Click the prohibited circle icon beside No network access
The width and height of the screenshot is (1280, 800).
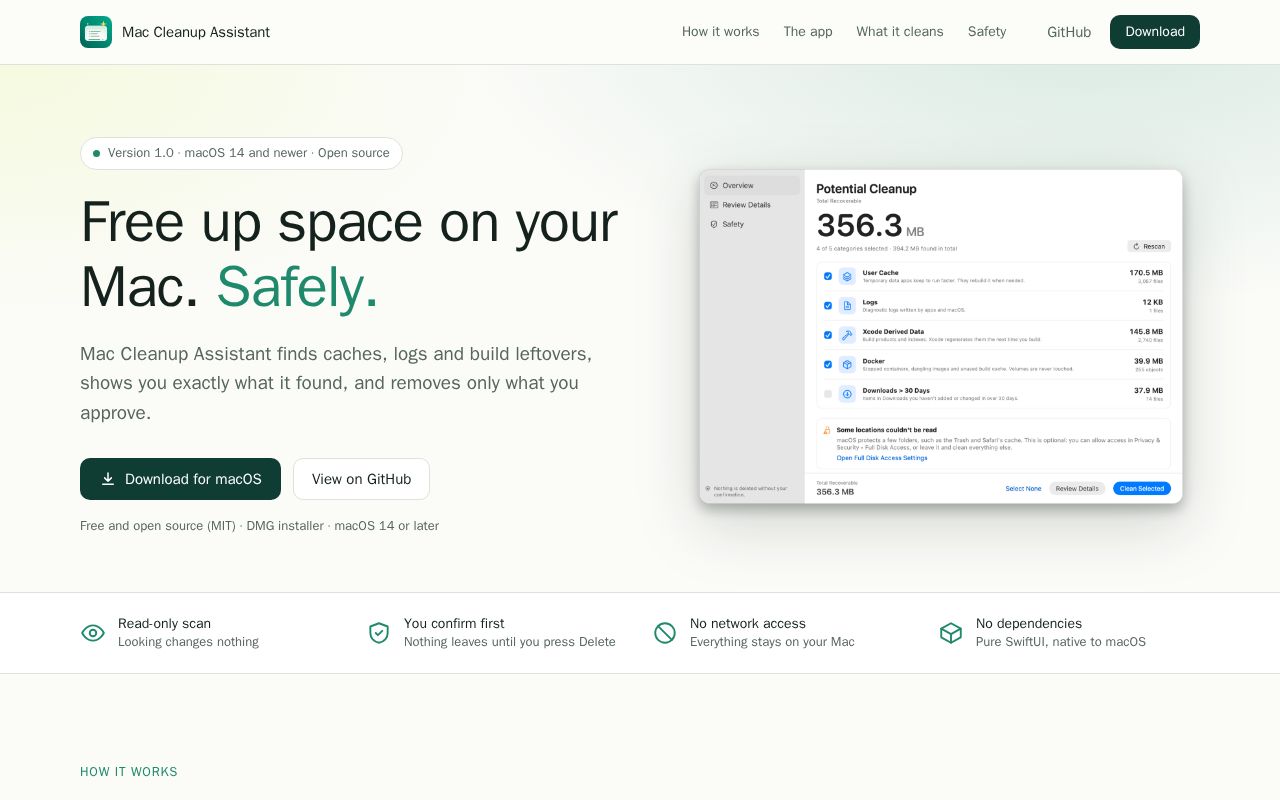coord(665,633)
